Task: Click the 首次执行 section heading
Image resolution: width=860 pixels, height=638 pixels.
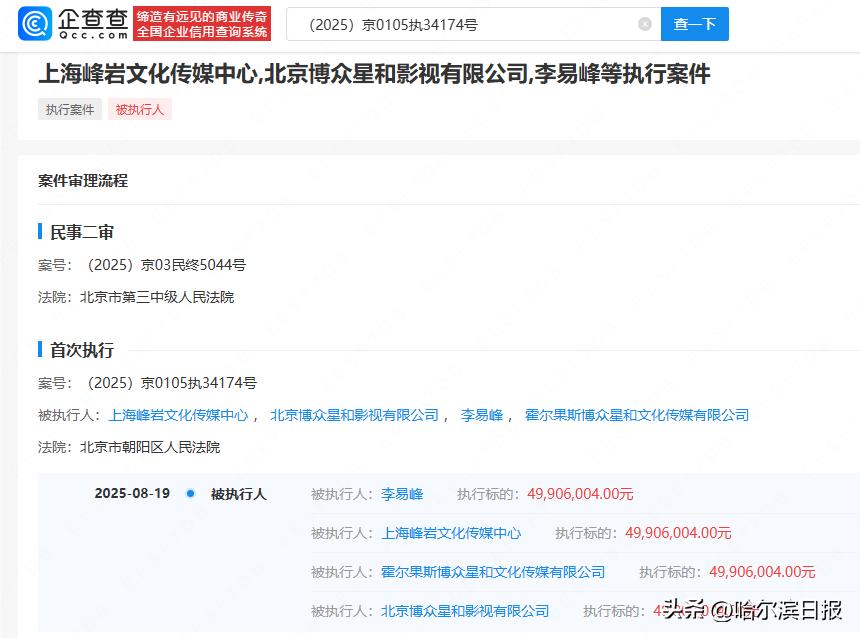Action: click(82, 350)
